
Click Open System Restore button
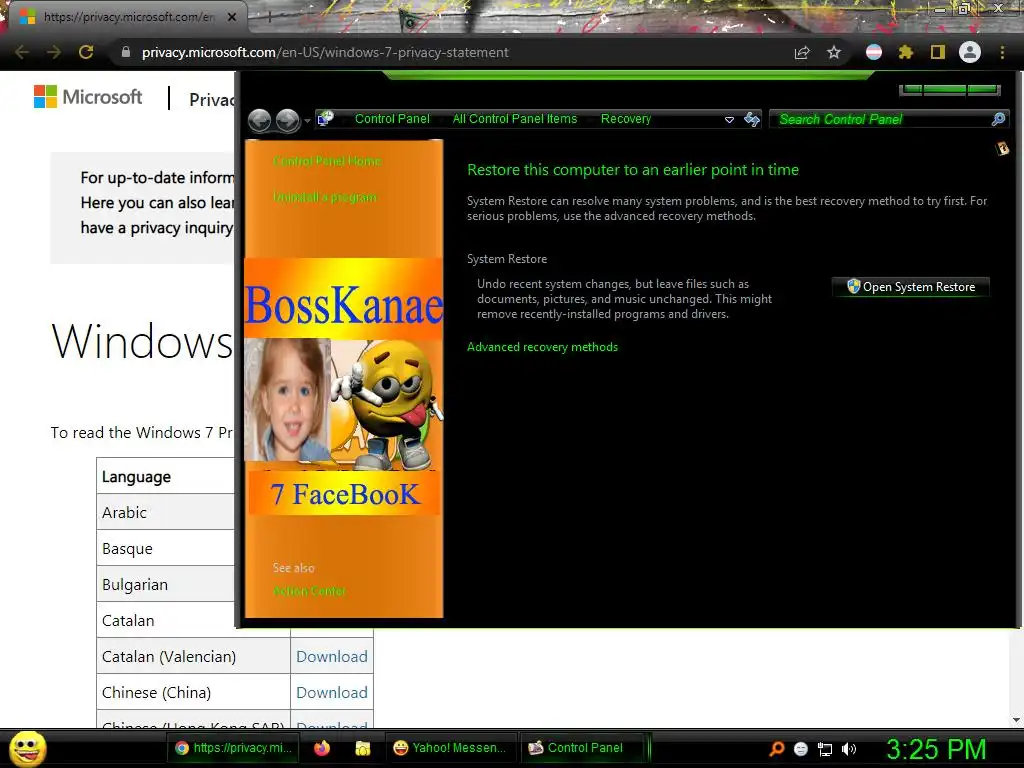pyautogui.click(x=911, y=287)
